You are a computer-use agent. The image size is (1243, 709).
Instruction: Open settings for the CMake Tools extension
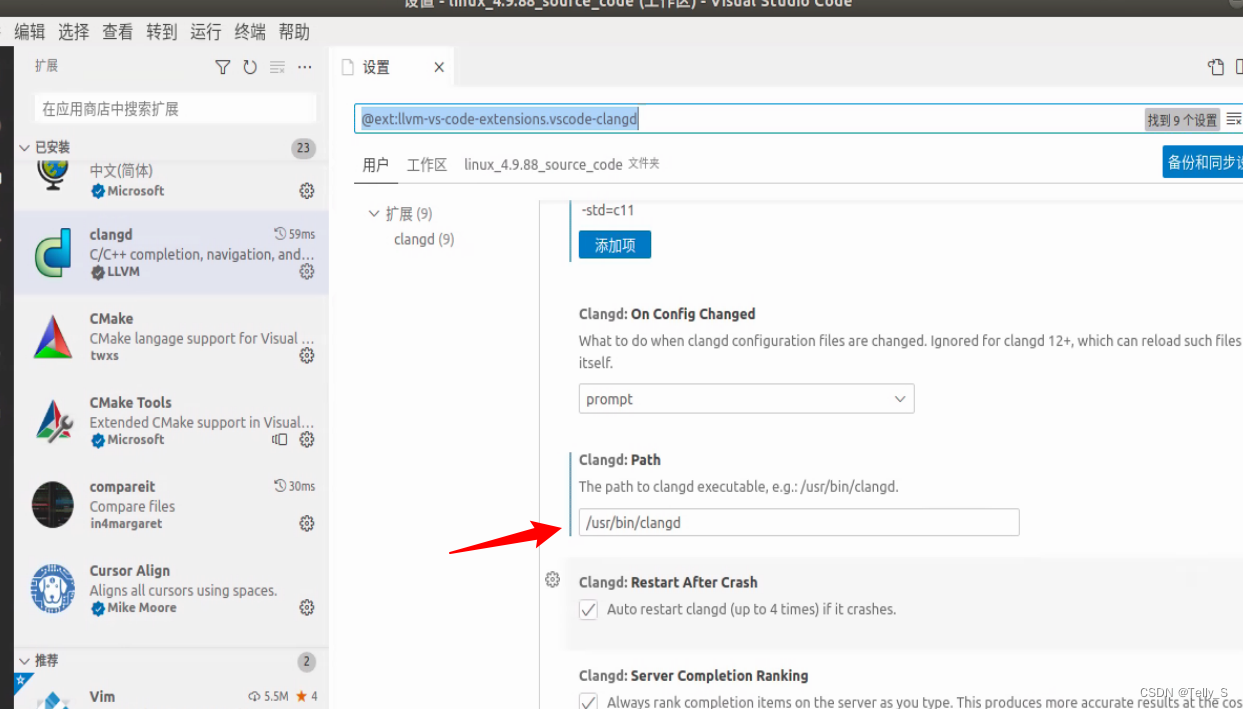pos(306,439)
